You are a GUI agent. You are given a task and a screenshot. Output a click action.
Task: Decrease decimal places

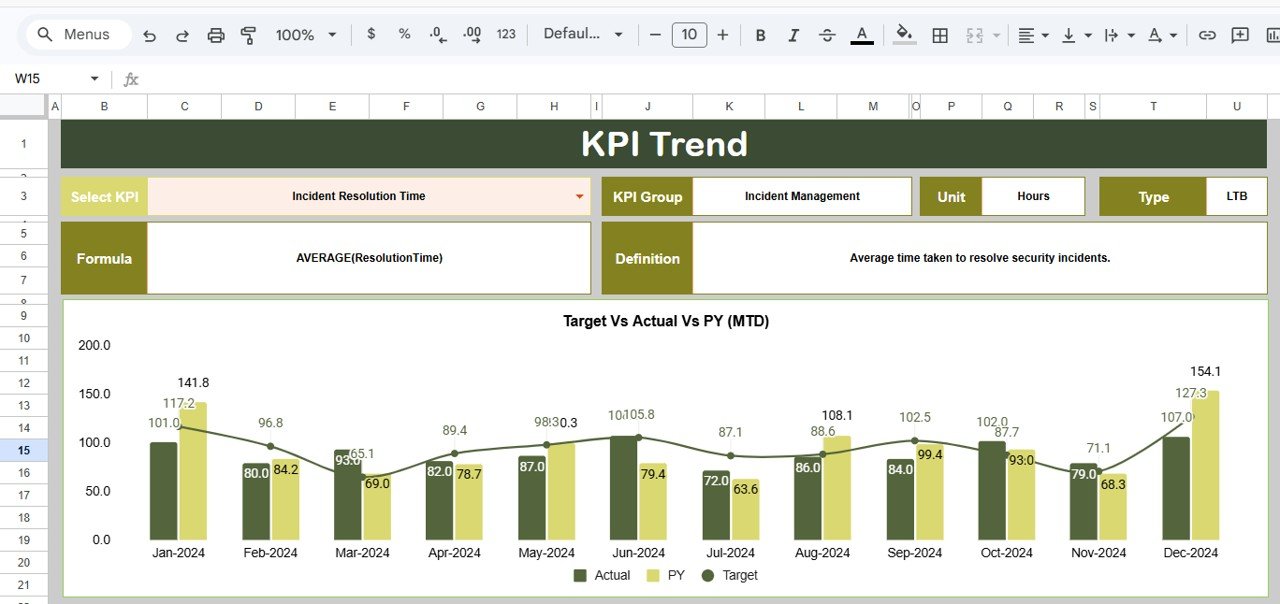click(436, 34)
